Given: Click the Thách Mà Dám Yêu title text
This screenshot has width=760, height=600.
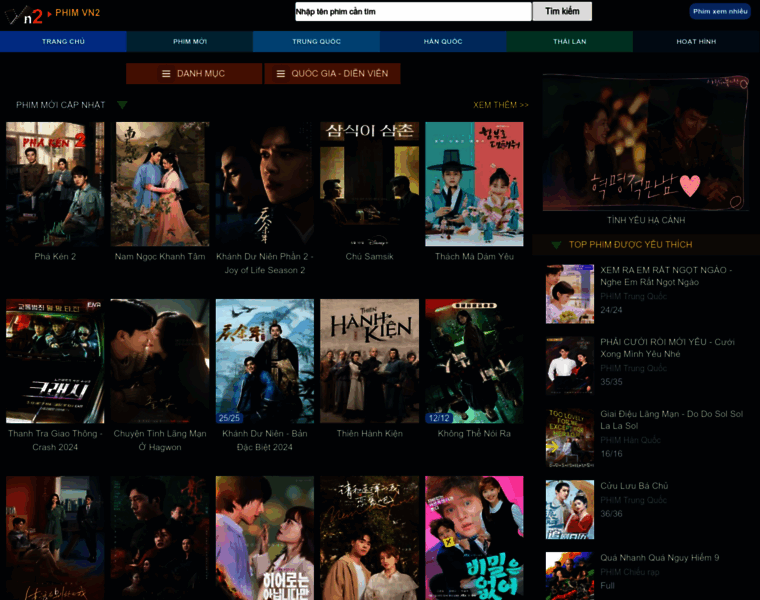Looking at the screenshot, I should [x=474, y=257].
